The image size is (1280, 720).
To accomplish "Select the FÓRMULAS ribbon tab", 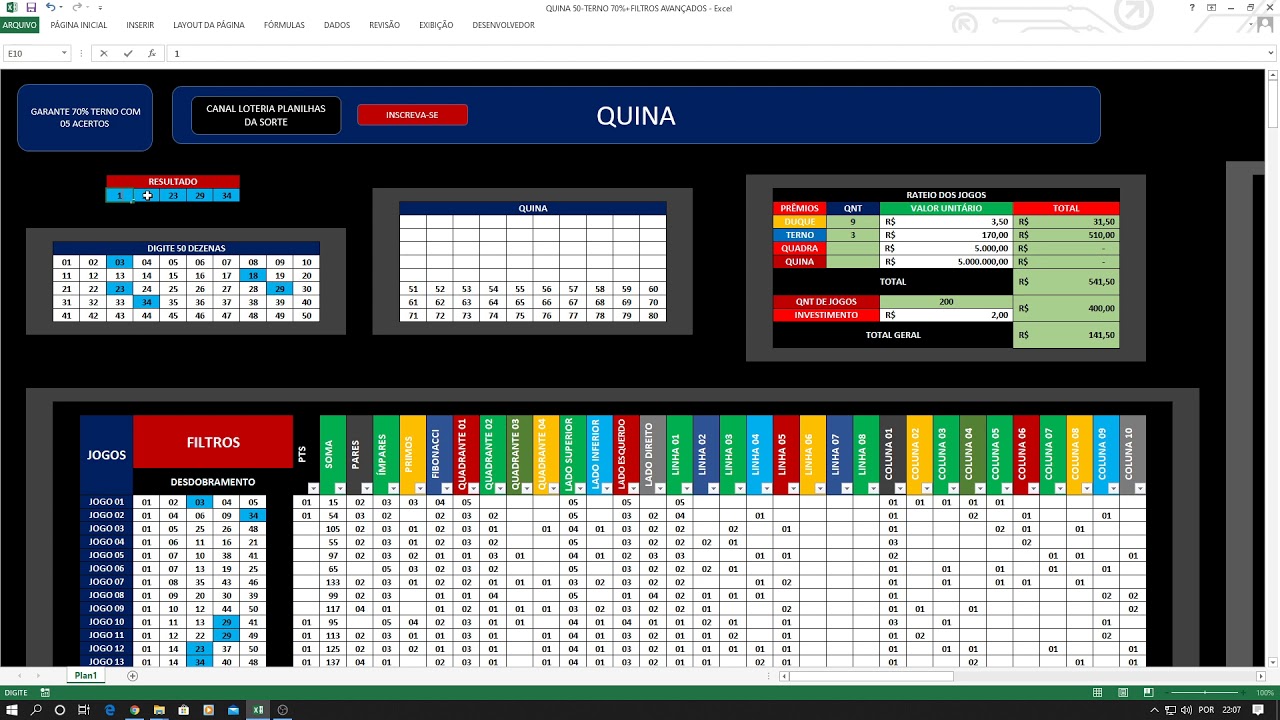I will [x=284, y=25].
